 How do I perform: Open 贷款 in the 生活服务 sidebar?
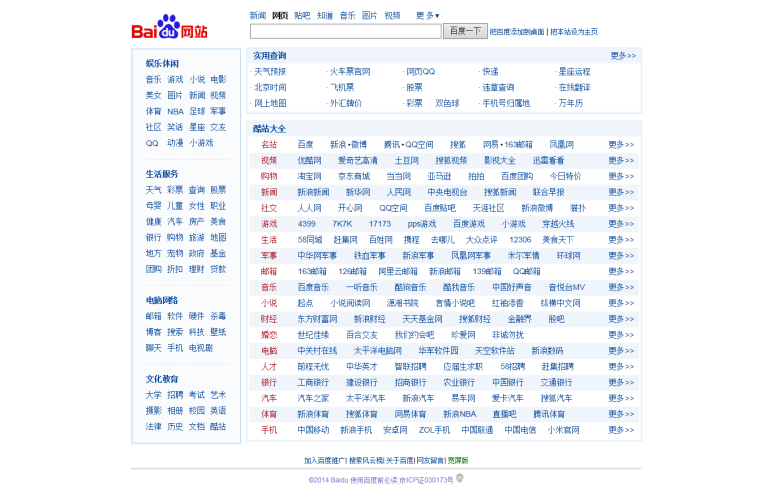click(218, 269)
